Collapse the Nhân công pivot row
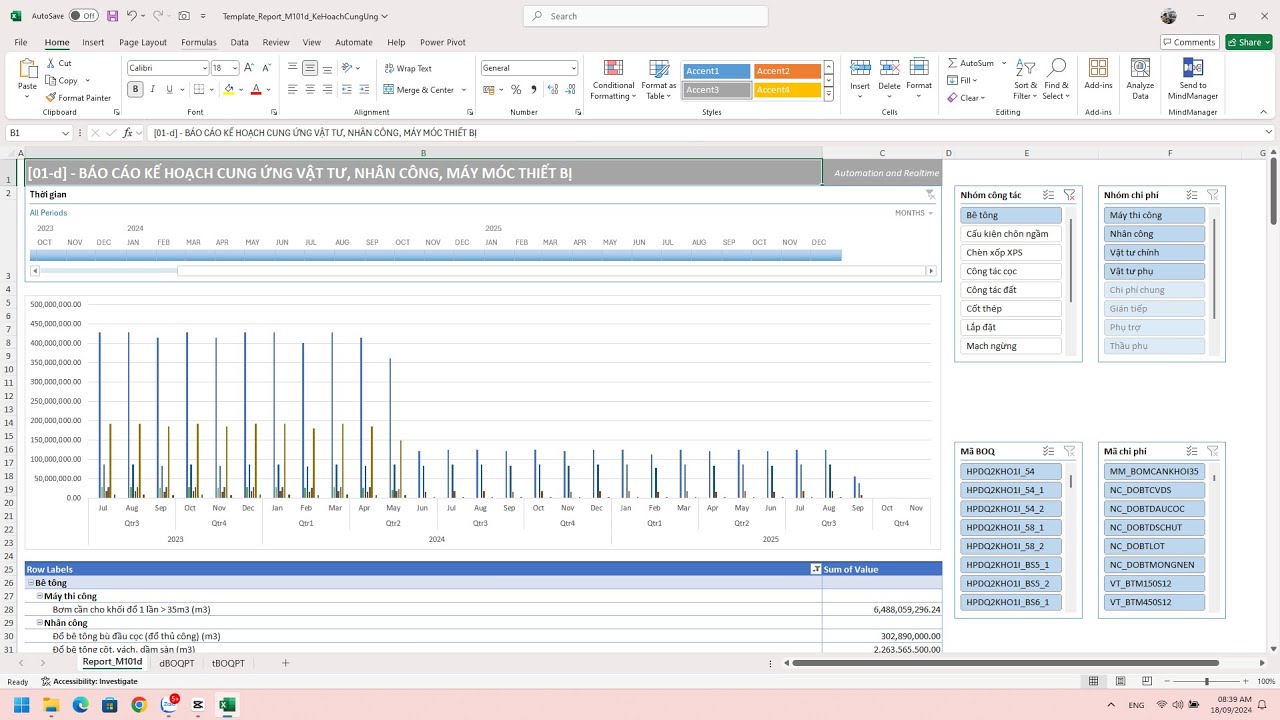Image resolution: width=1280 pixels, height=720 pixels. click(39, 623)
